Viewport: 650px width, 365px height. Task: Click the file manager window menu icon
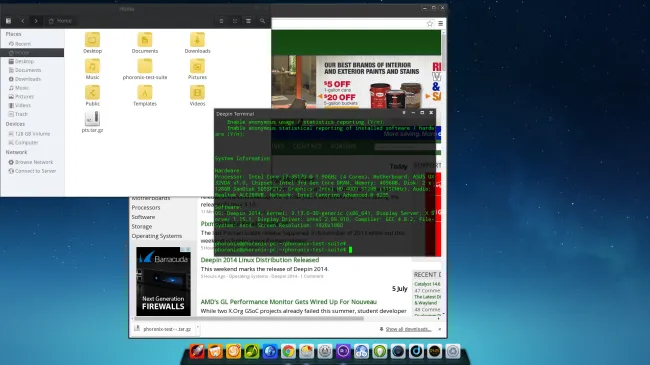8,21
